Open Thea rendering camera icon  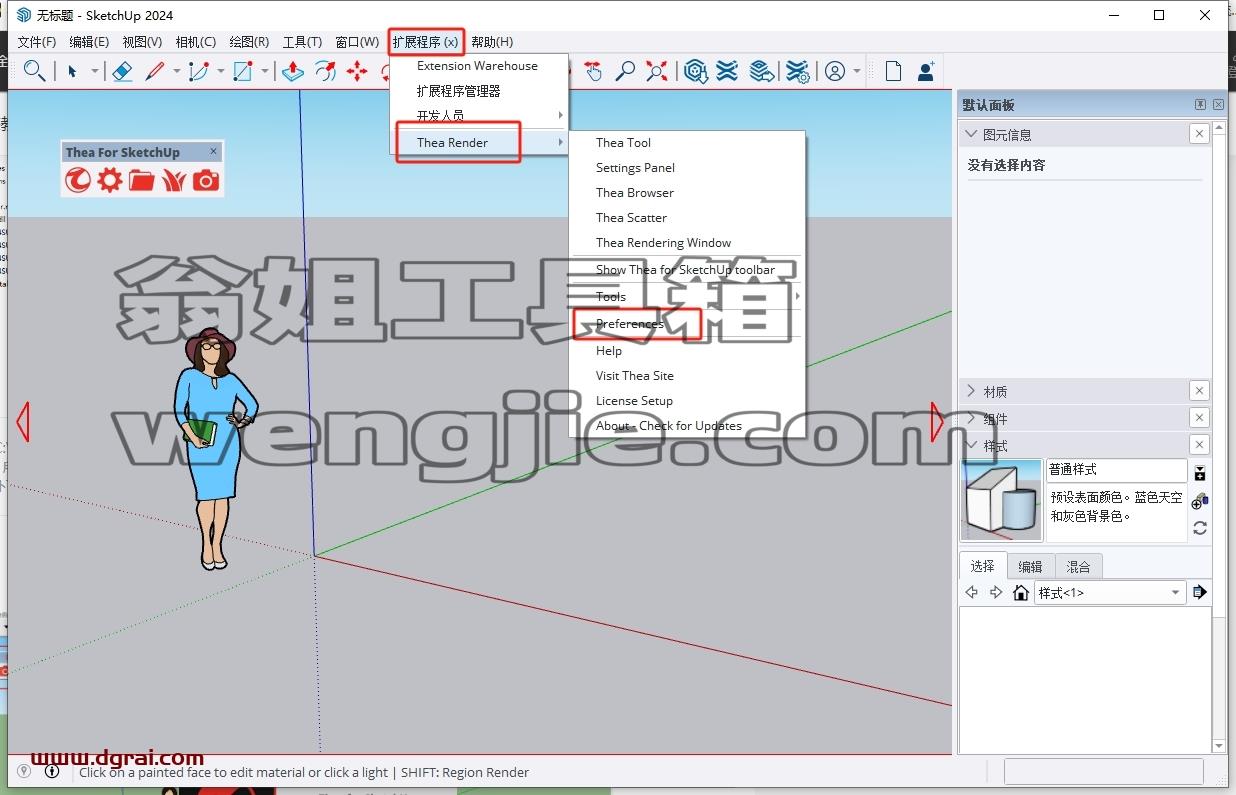click(x=206, y=180)
